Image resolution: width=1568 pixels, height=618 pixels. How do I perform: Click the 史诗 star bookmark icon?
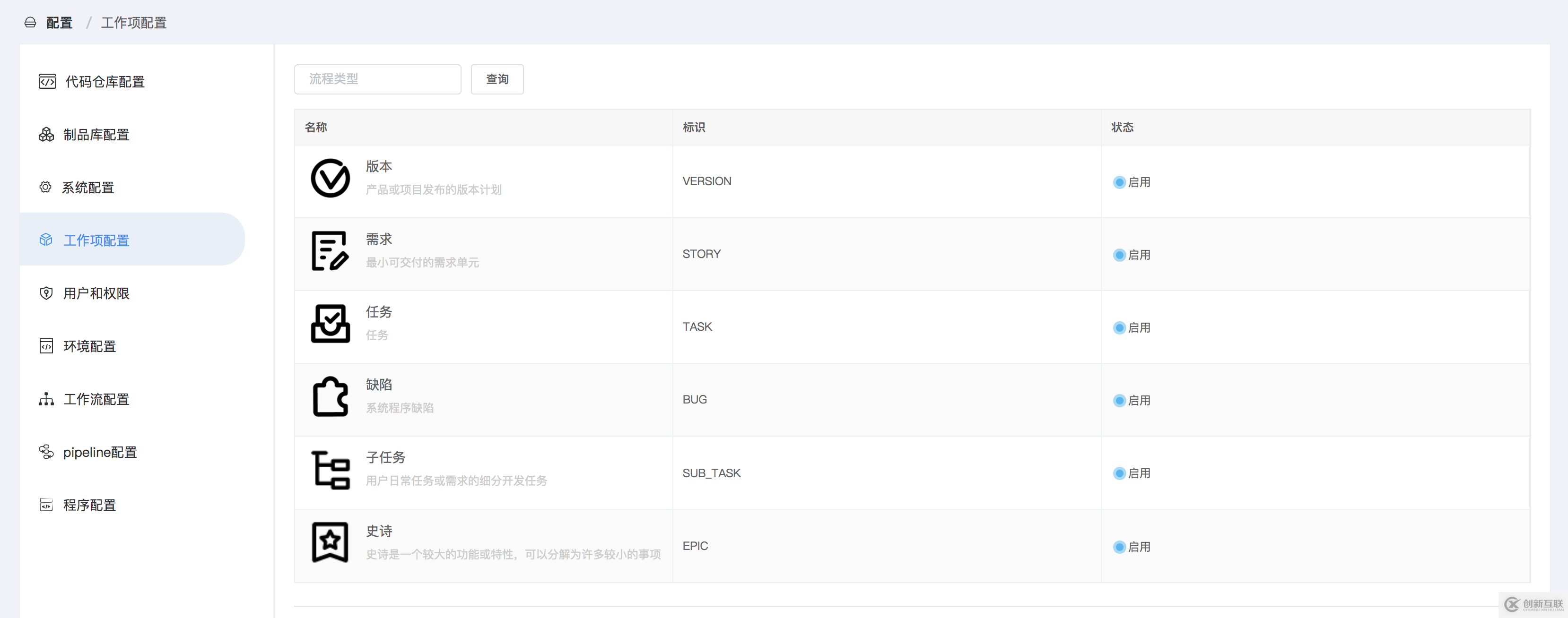tap(330, 542)
